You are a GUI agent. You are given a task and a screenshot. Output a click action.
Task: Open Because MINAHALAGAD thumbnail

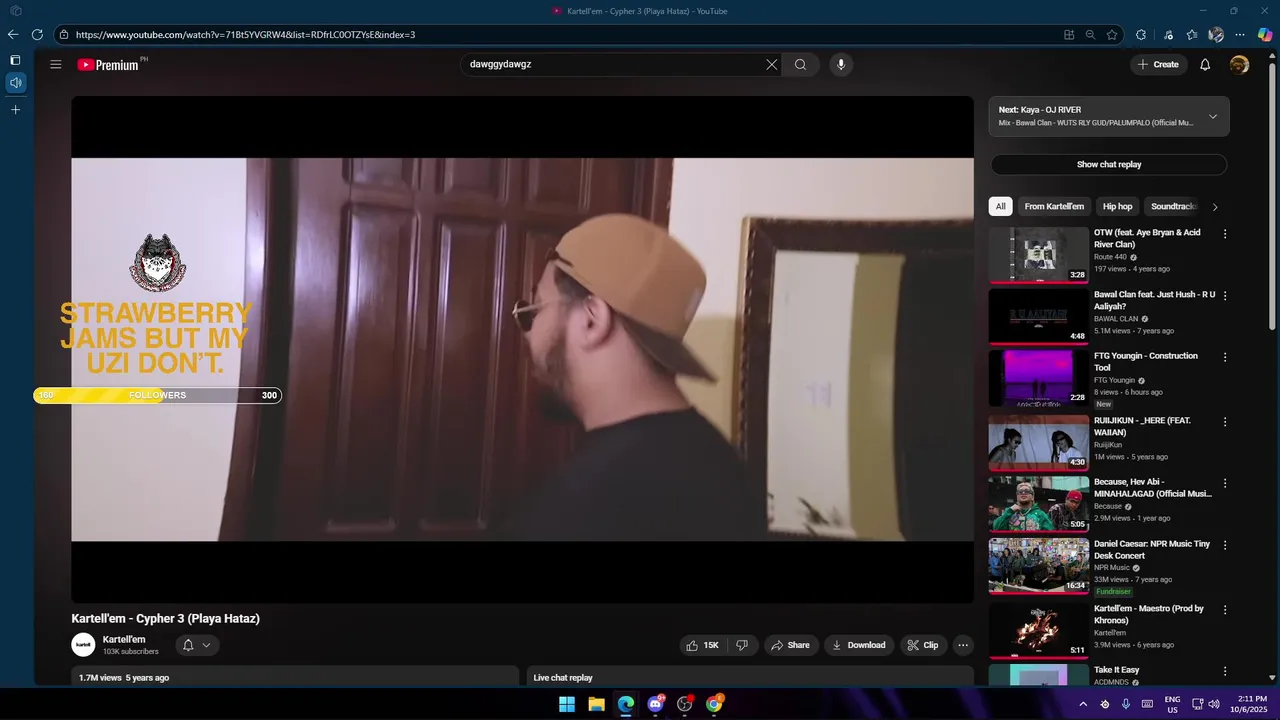point(1038,504)
